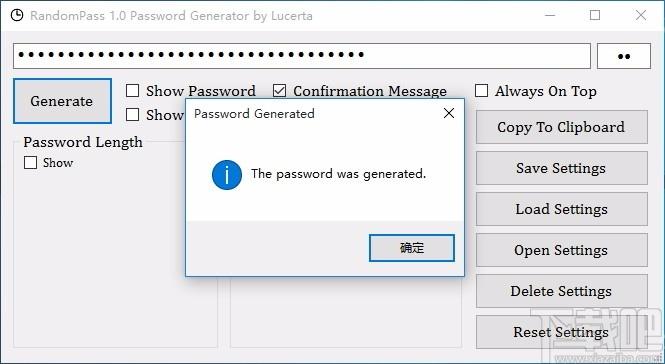Maximize the RandomPass window
665x364 pixels.
[595, 16]
